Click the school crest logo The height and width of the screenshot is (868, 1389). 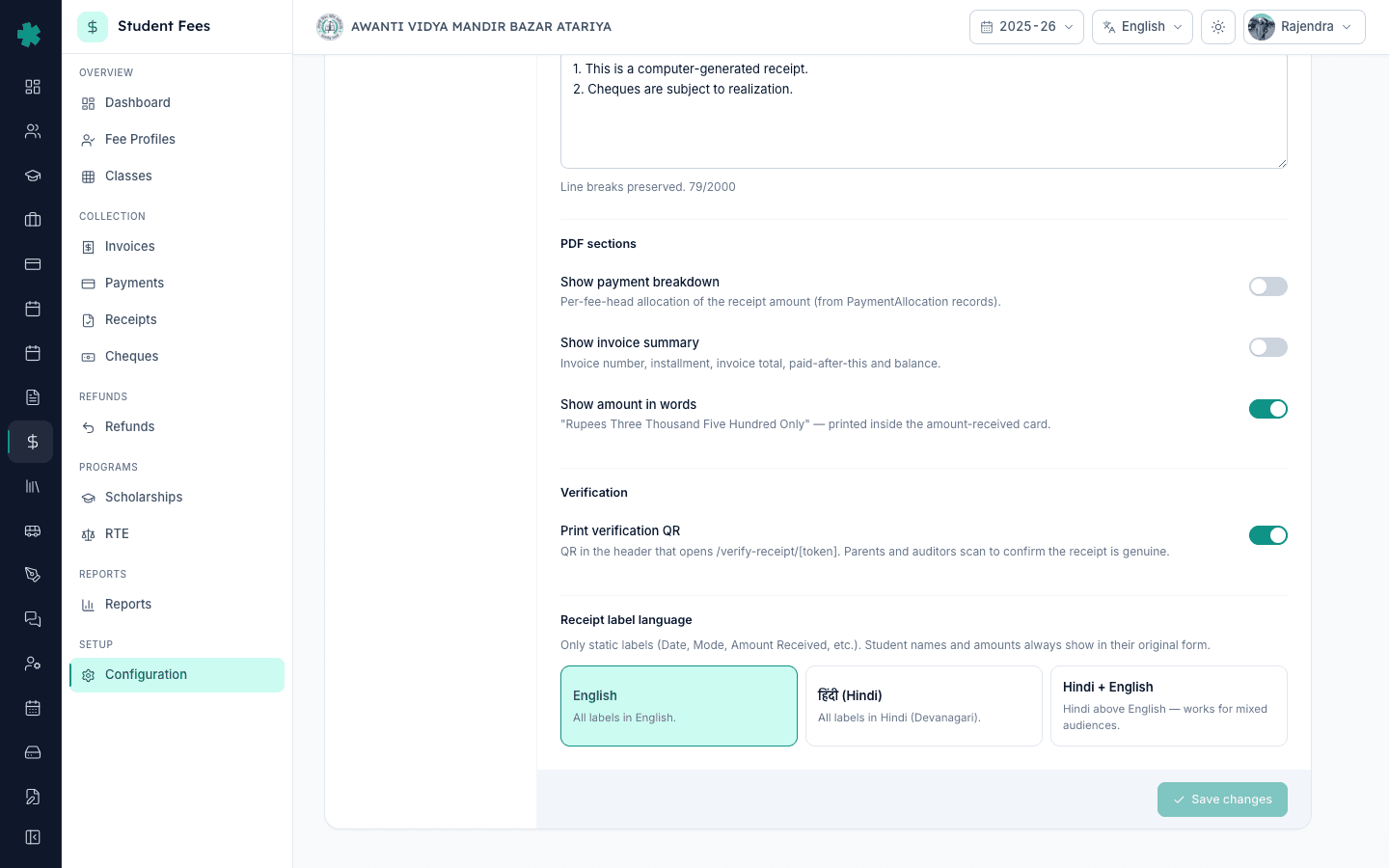click(330, 27)
